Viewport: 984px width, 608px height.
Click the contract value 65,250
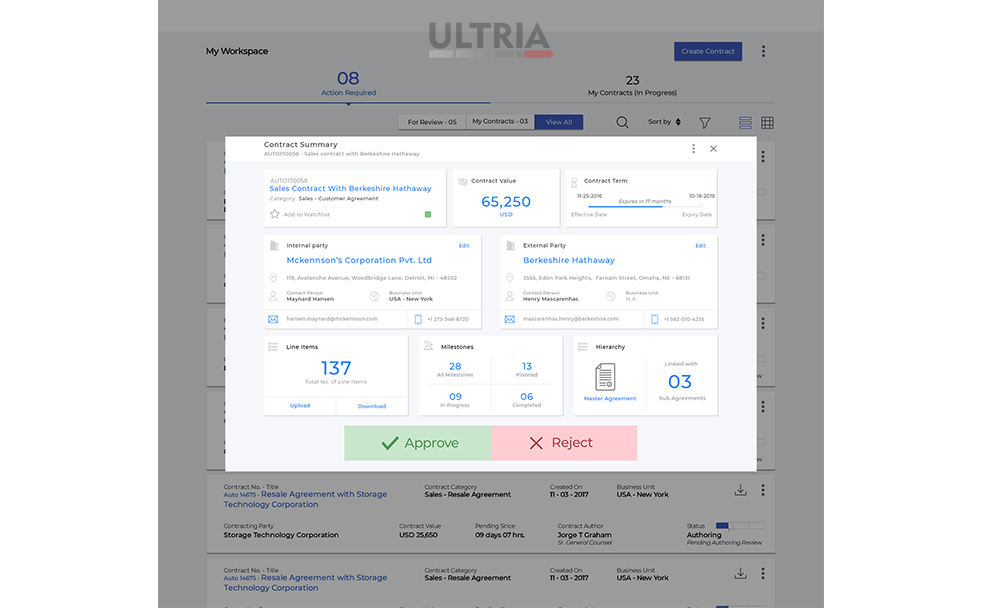506,202
